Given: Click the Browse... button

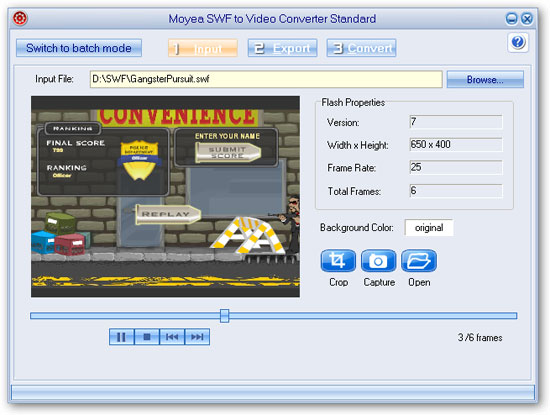Looking at the screenshot, I should (x=485, y=79).
